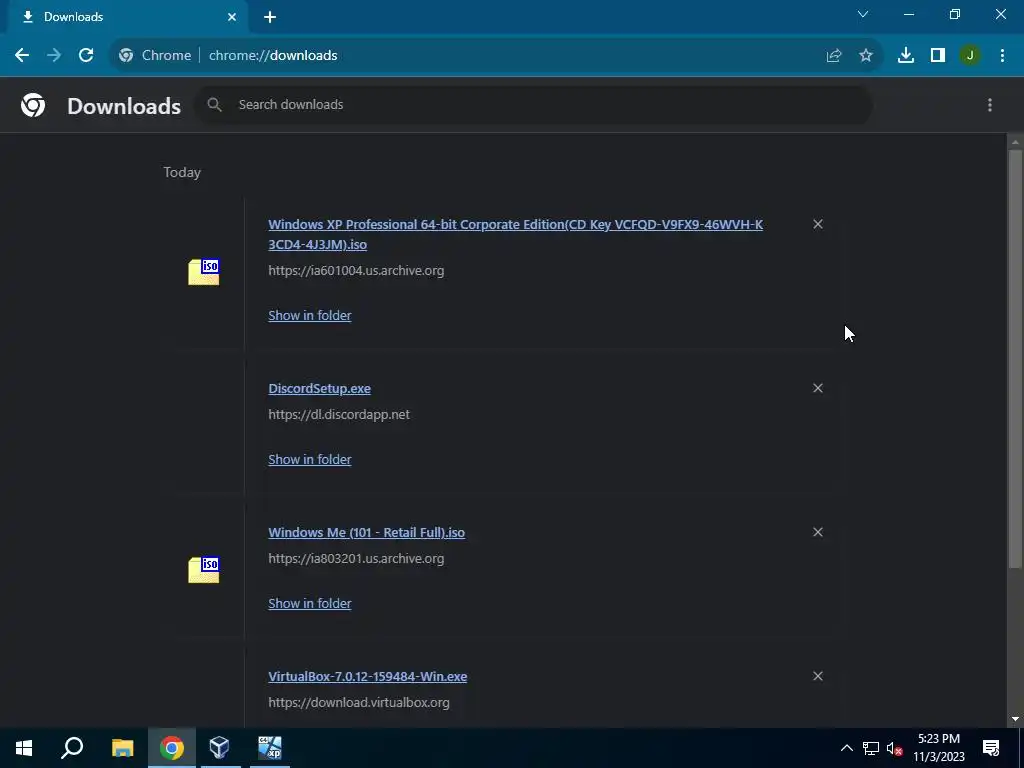Show DiscordSetup.exe in folder
Viewport: 1024px width, 768px height.
tap(310, 460)
